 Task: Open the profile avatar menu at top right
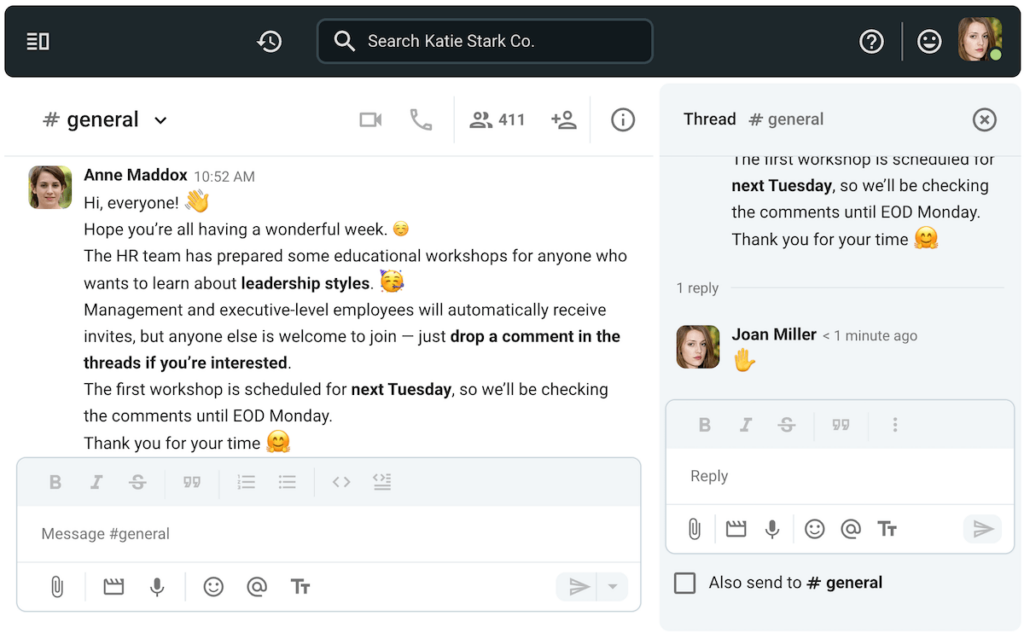point(979,41)
